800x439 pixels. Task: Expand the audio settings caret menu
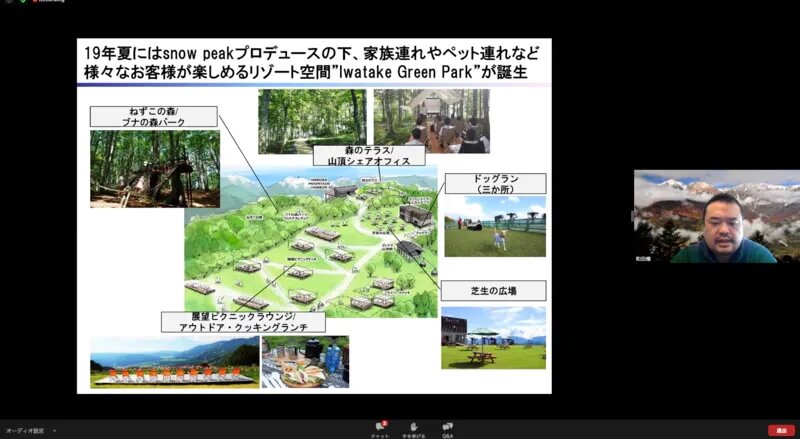coord(54,431)
